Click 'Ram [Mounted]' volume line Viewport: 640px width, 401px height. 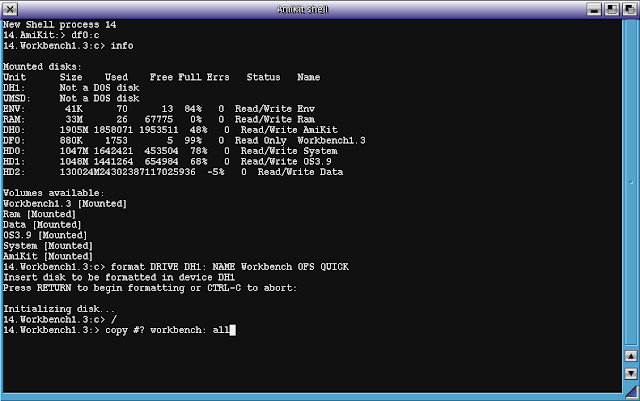(40, 214)
